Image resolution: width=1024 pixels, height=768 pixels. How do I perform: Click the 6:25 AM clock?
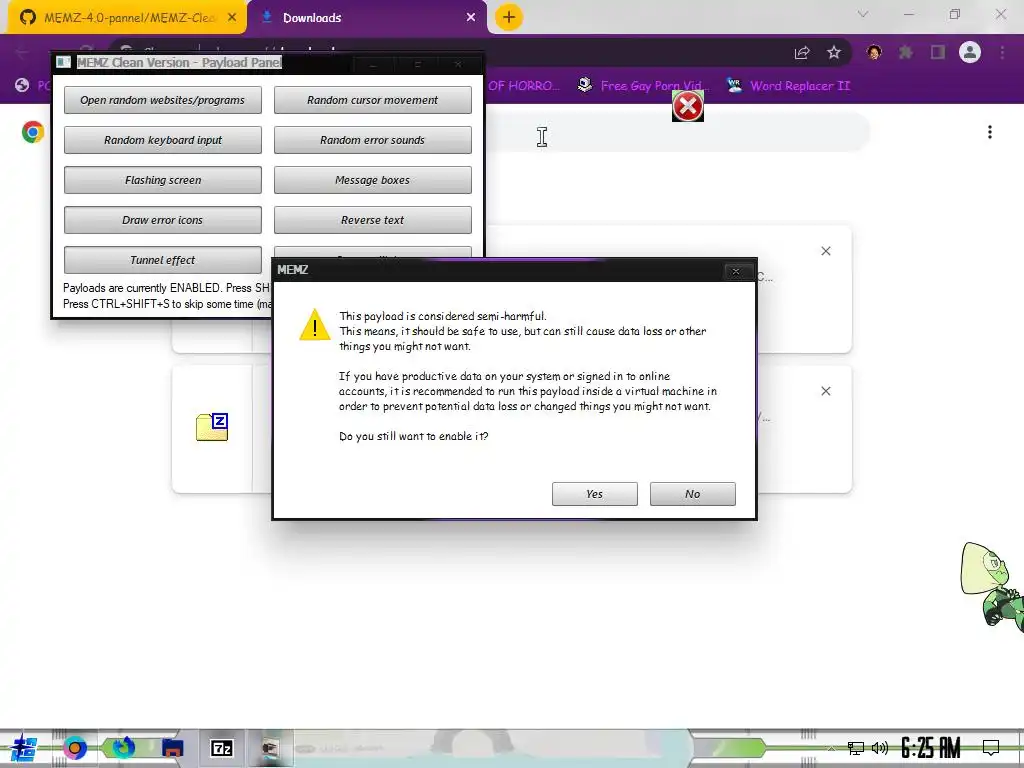(x=931, y=748)
